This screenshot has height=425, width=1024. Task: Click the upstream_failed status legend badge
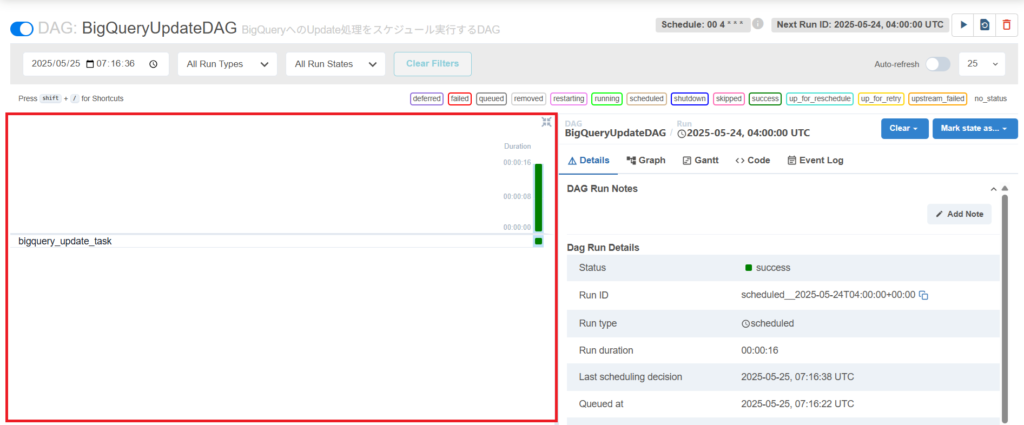click(x=938, y=99)
